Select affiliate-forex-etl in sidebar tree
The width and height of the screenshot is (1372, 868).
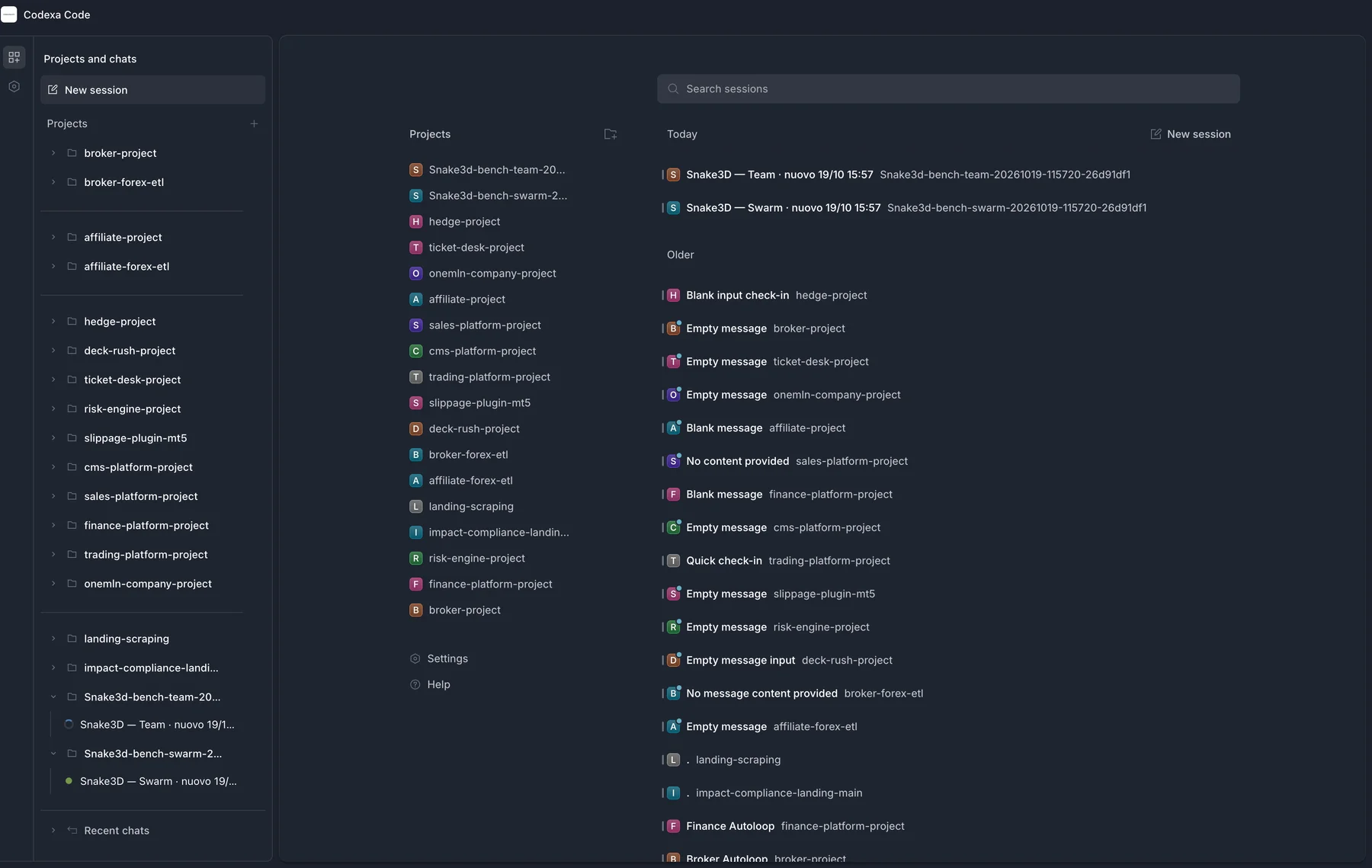tap(127, 266)
